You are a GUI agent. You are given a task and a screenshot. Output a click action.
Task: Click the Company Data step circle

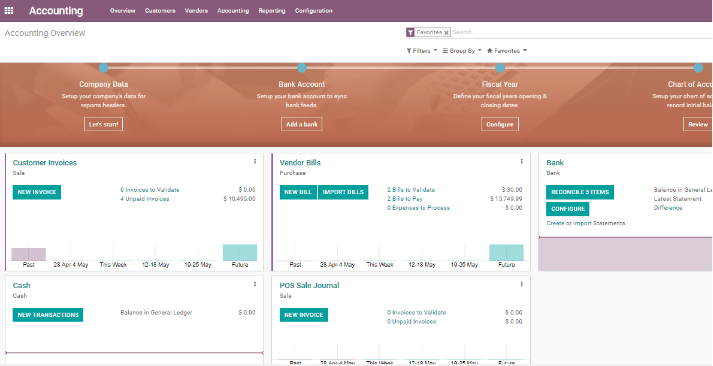pyautogui.click(x=104, y=68)
